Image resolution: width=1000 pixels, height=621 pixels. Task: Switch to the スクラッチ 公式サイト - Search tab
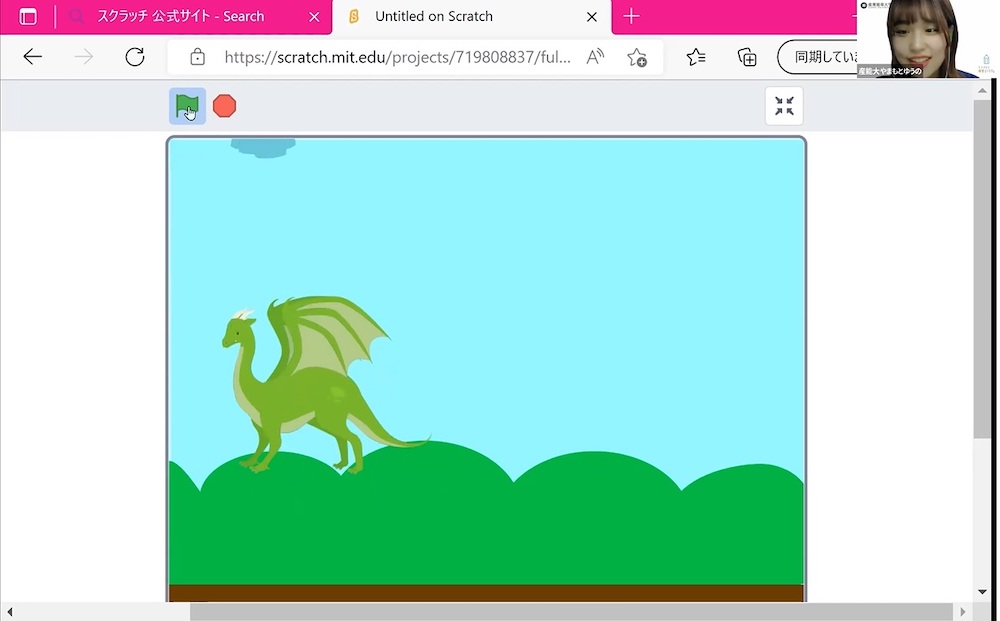tap(180, 17)
